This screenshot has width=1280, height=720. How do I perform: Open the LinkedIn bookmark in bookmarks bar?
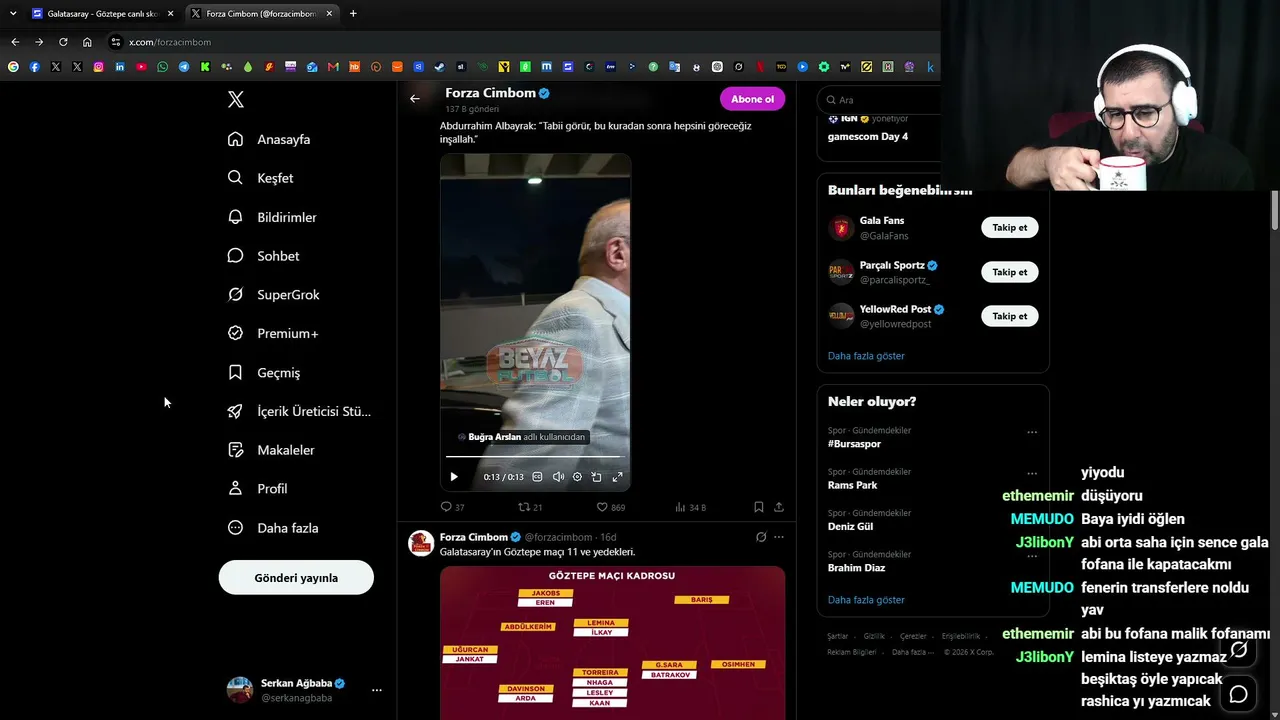(x=120, y=67)
